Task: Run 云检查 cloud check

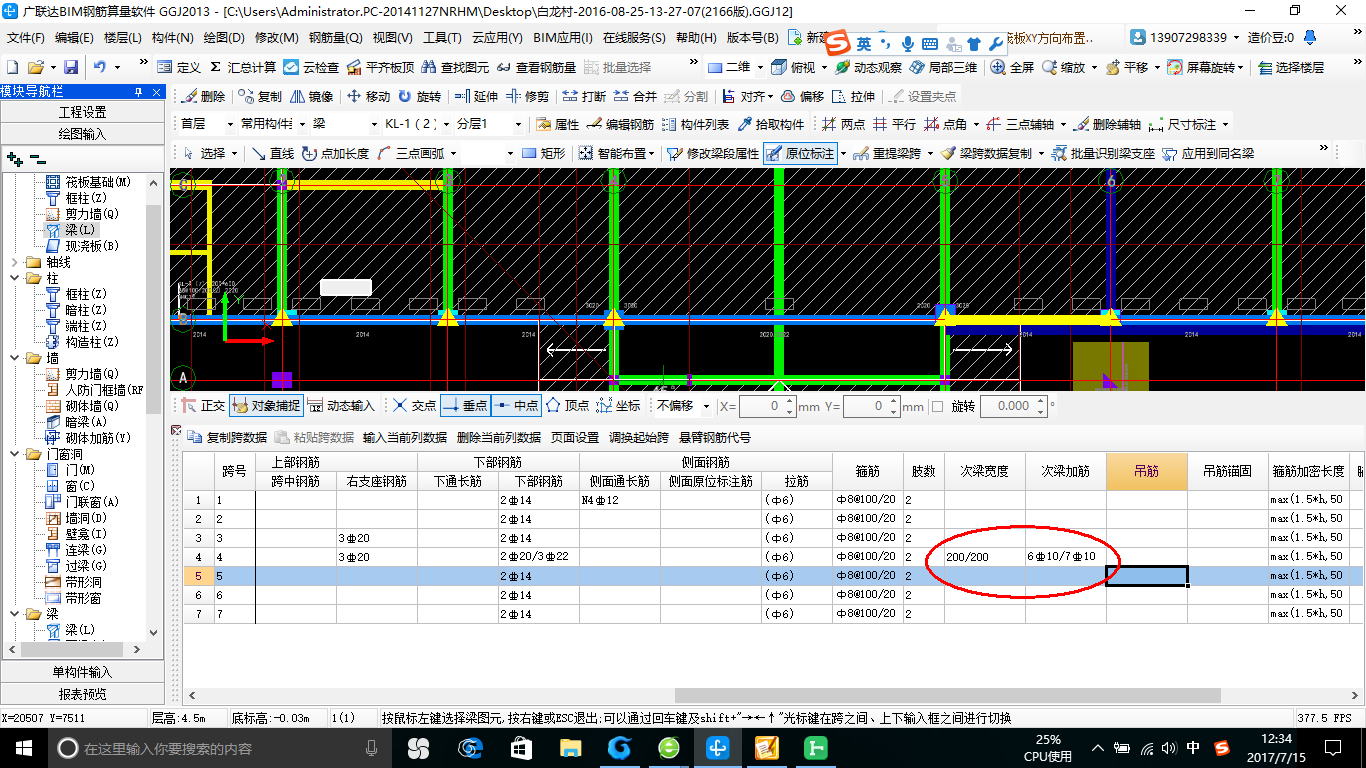Action: (x=310, y=67)
